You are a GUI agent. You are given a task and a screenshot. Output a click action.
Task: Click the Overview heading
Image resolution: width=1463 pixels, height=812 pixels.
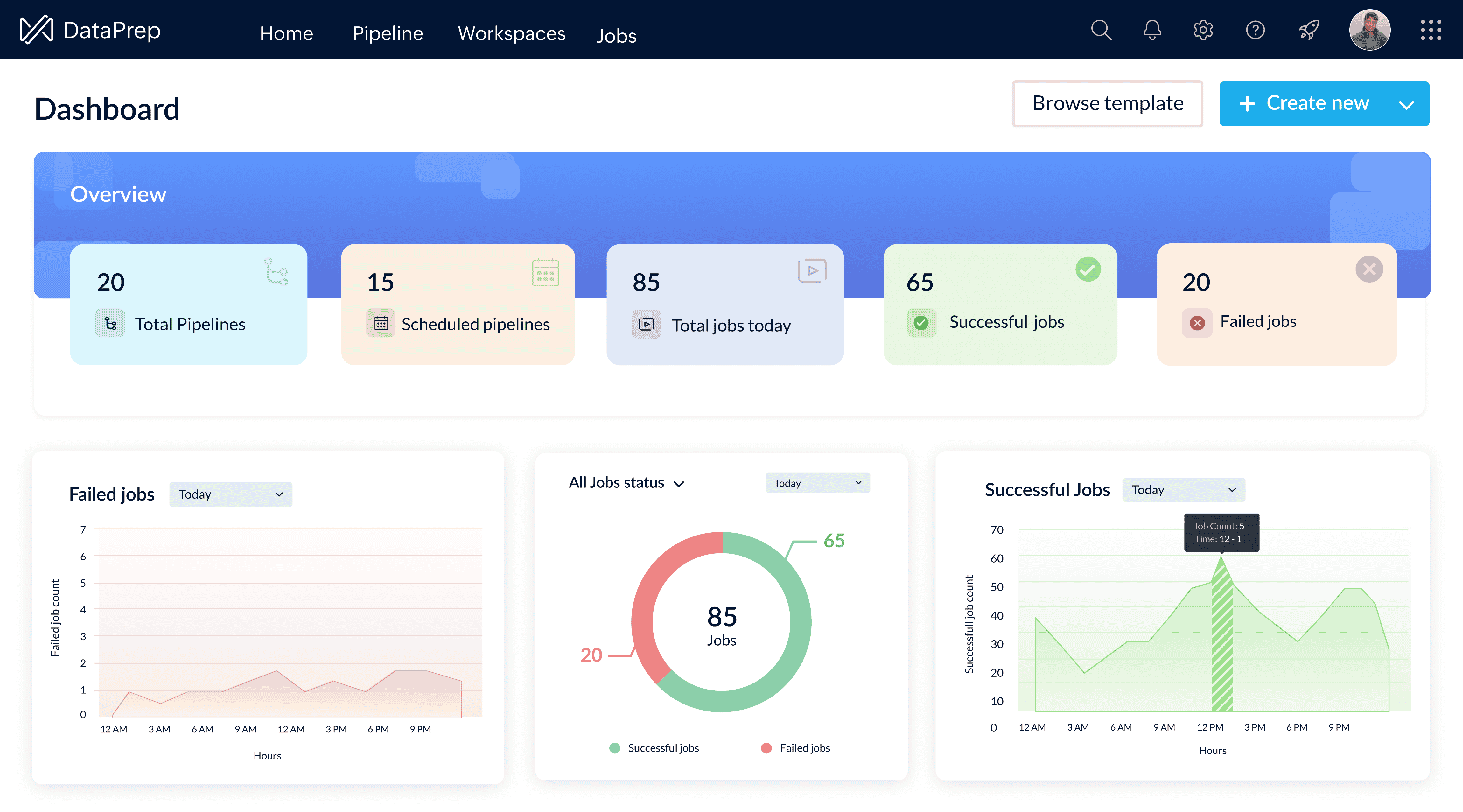click(x=118, y=194)
